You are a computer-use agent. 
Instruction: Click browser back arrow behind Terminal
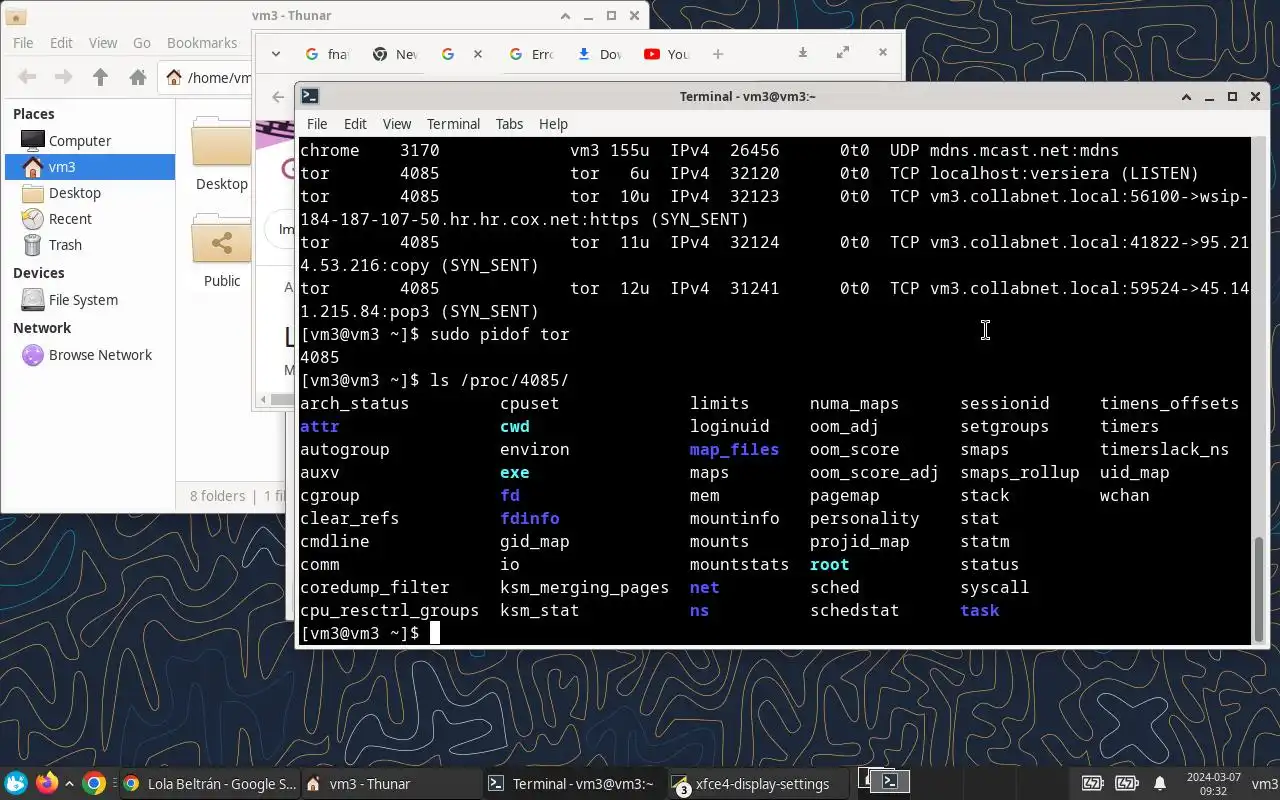[278, 97]
